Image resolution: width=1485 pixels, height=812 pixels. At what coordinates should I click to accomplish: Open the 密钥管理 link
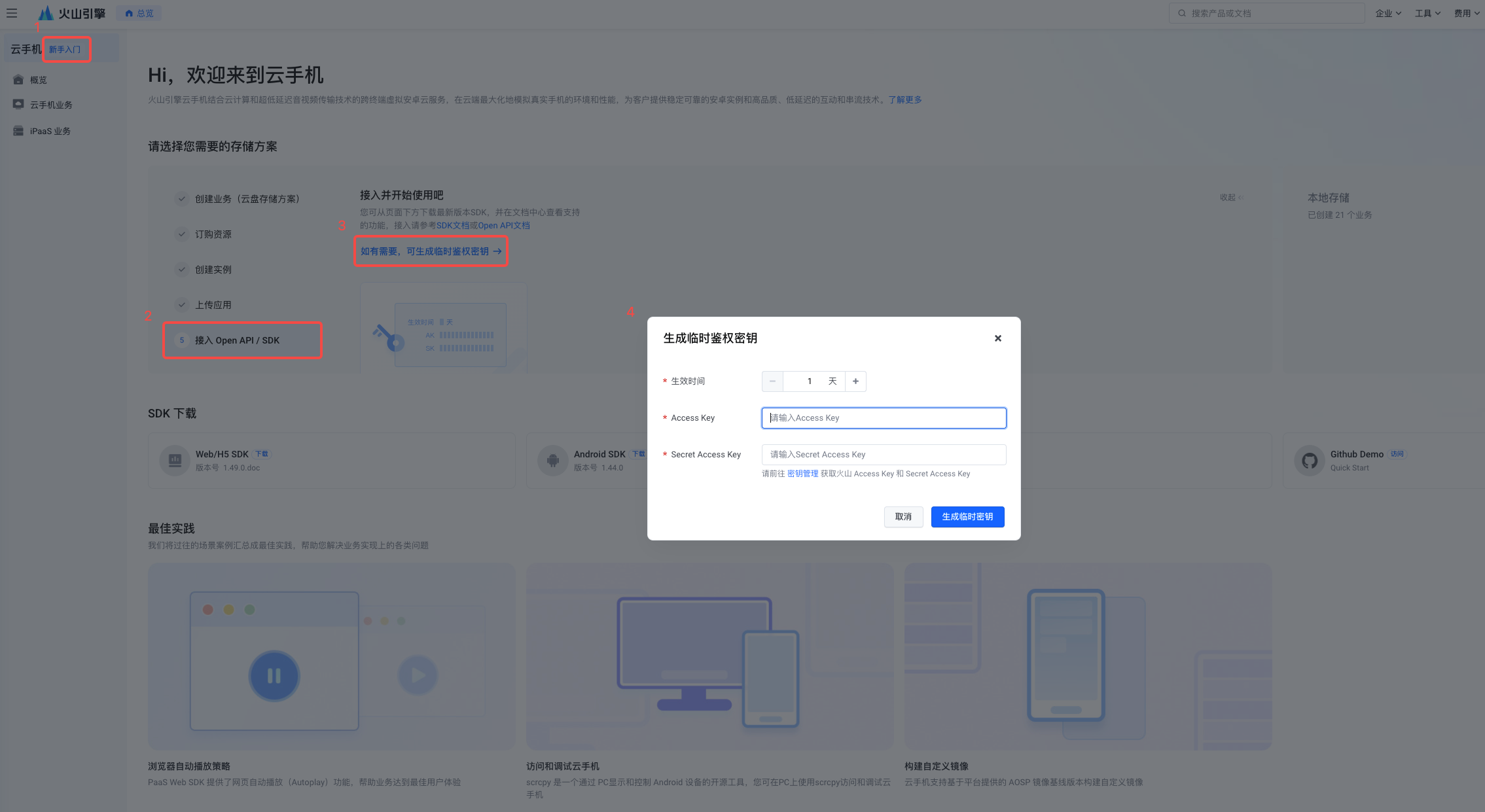802,474
